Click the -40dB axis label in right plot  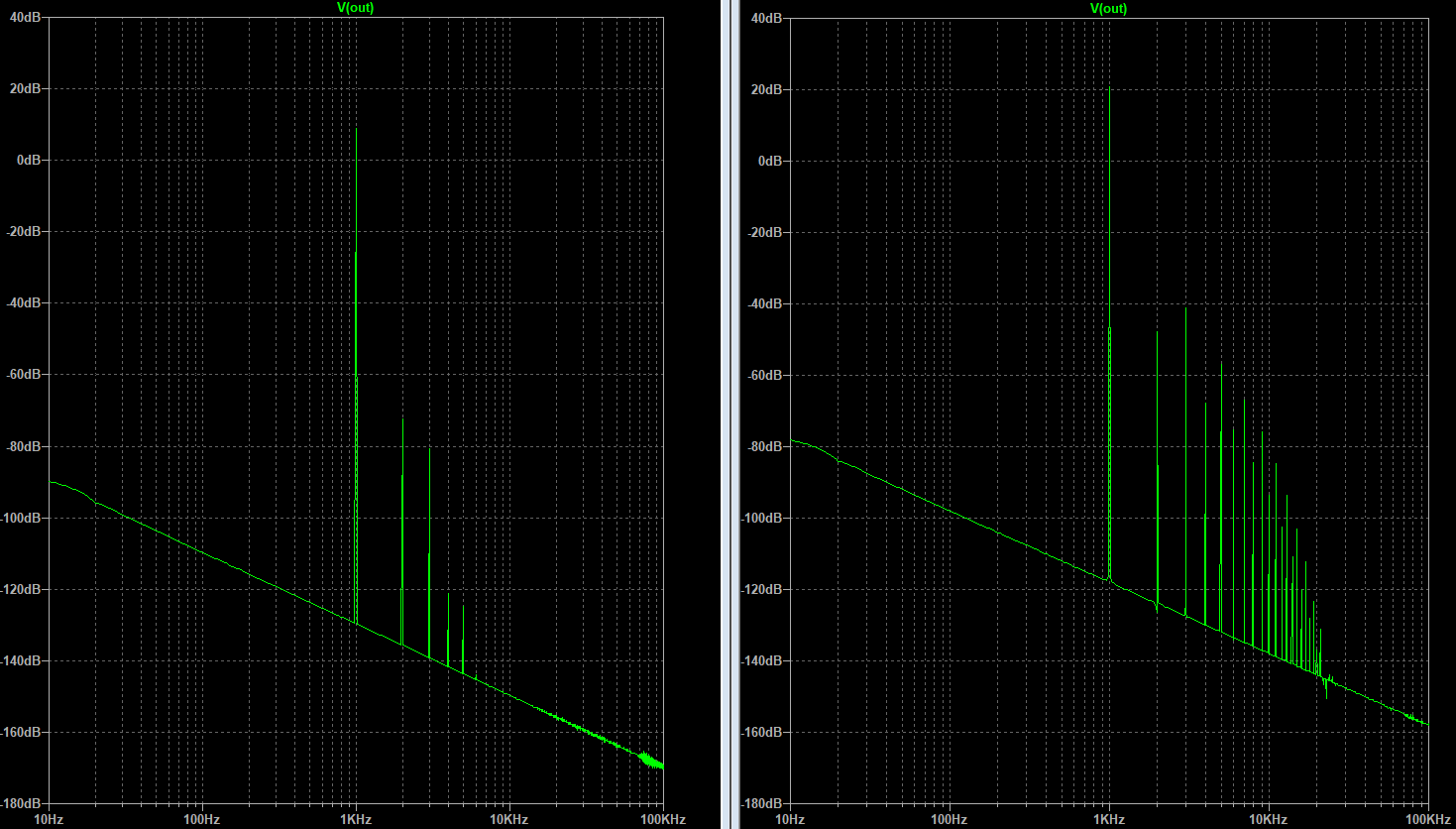click(x=765, y=303)
